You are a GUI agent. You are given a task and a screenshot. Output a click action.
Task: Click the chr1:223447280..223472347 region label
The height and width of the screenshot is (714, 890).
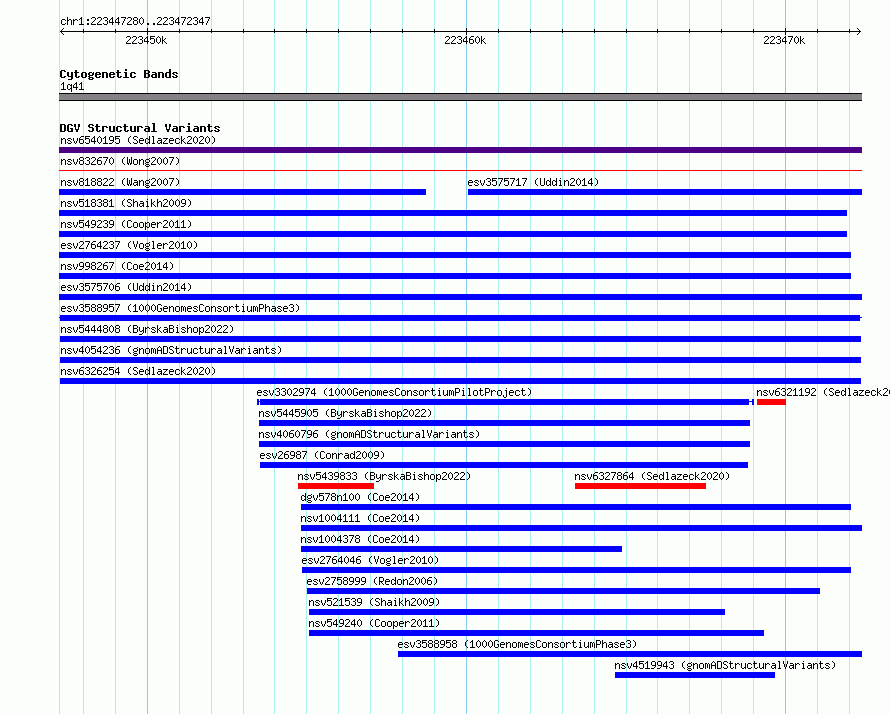point(135,21)
